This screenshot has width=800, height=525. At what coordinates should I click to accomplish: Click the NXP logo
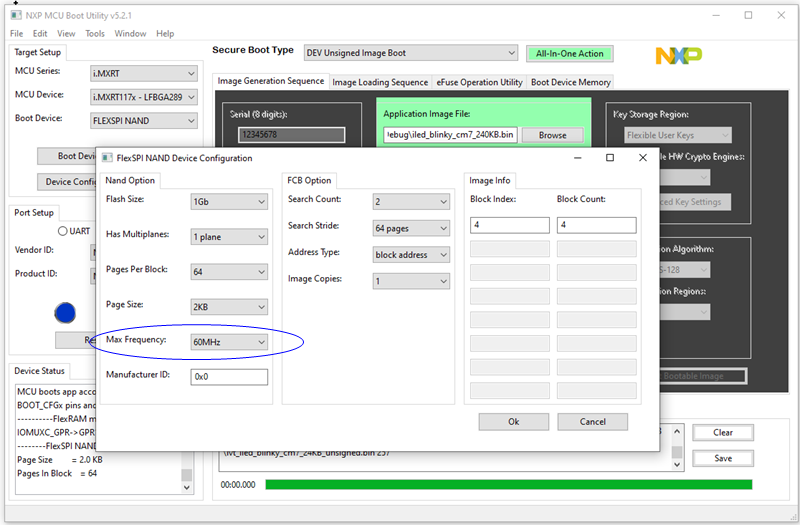pyautogui.click(x=679, y=56)
